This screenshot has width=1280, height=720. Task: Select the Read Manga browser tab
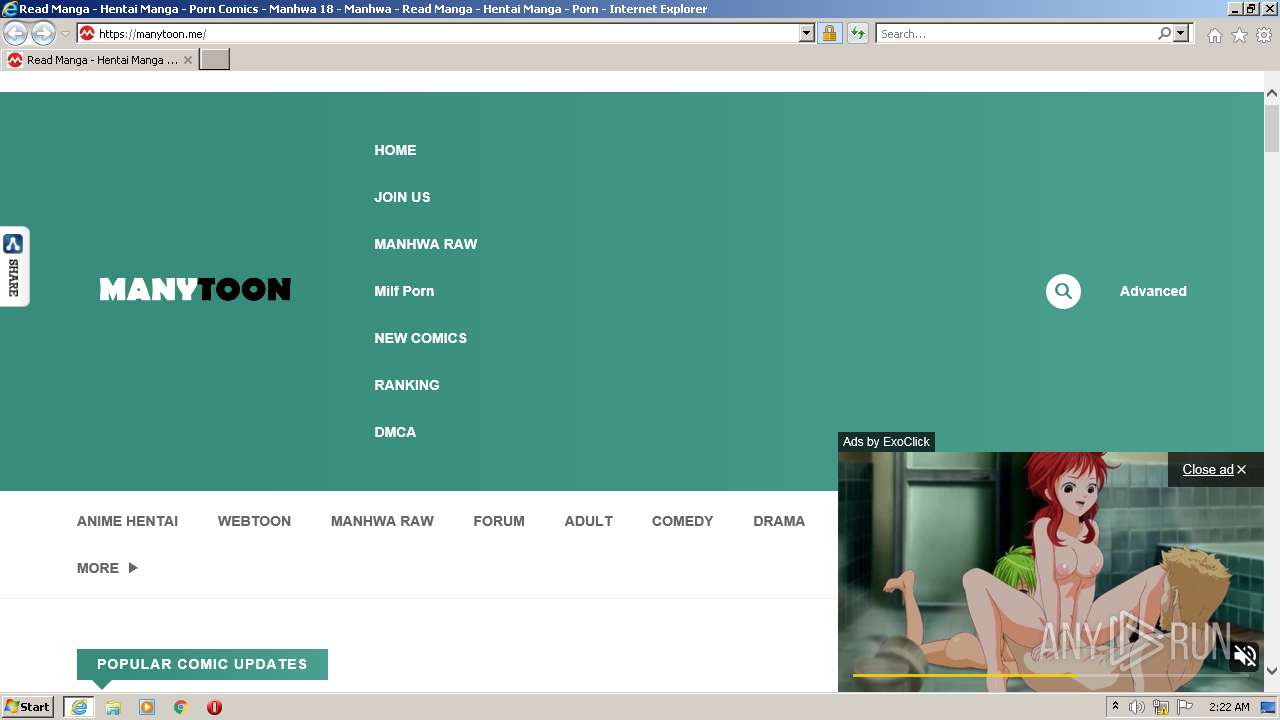pos(100,60)
